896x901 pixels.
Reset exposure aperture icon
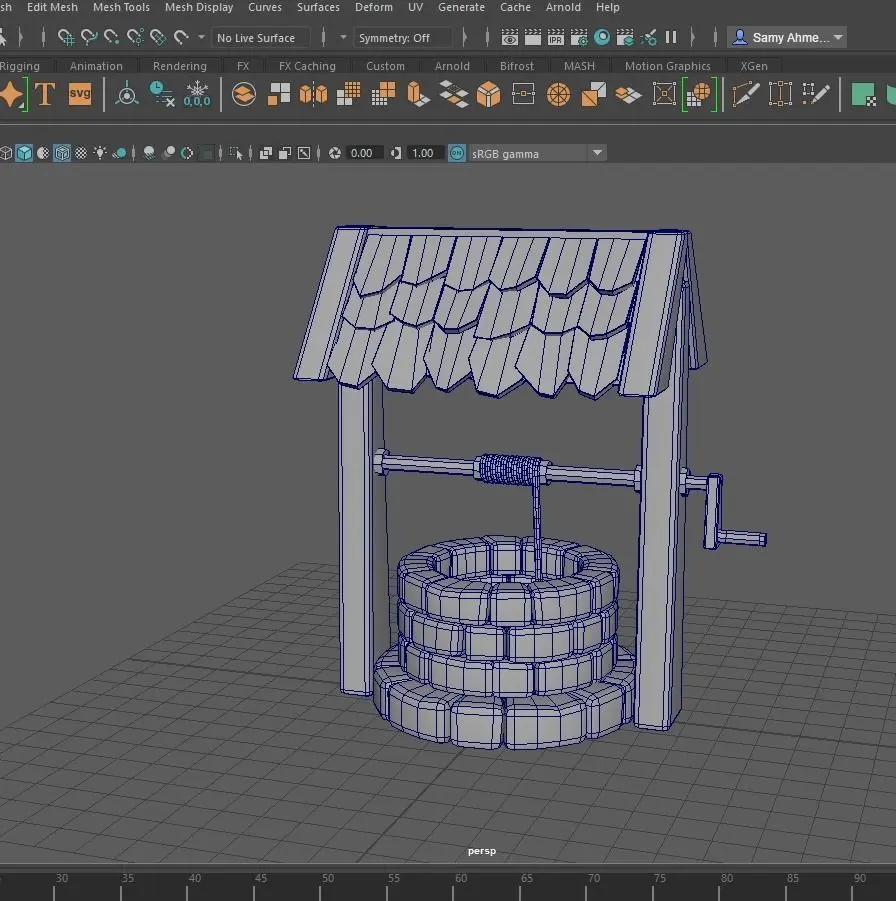coord(334,153)
